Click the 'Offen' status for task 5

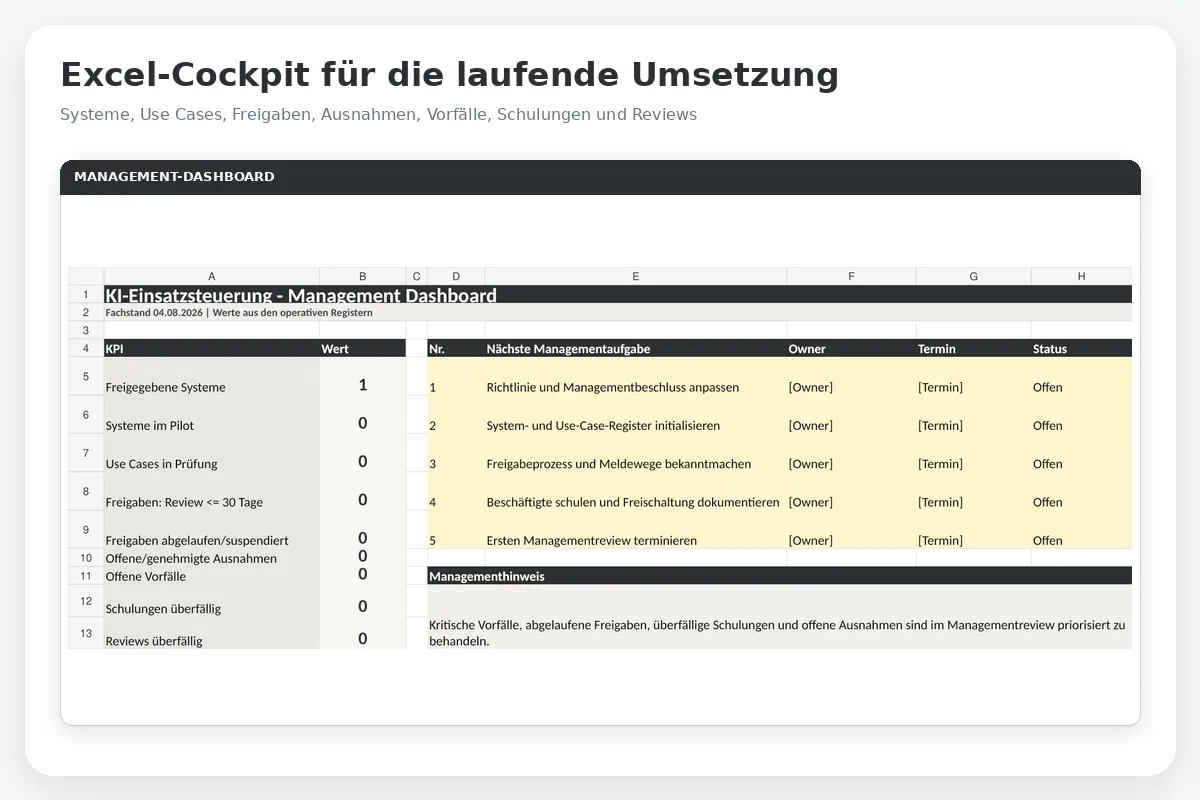(1081, 529)
